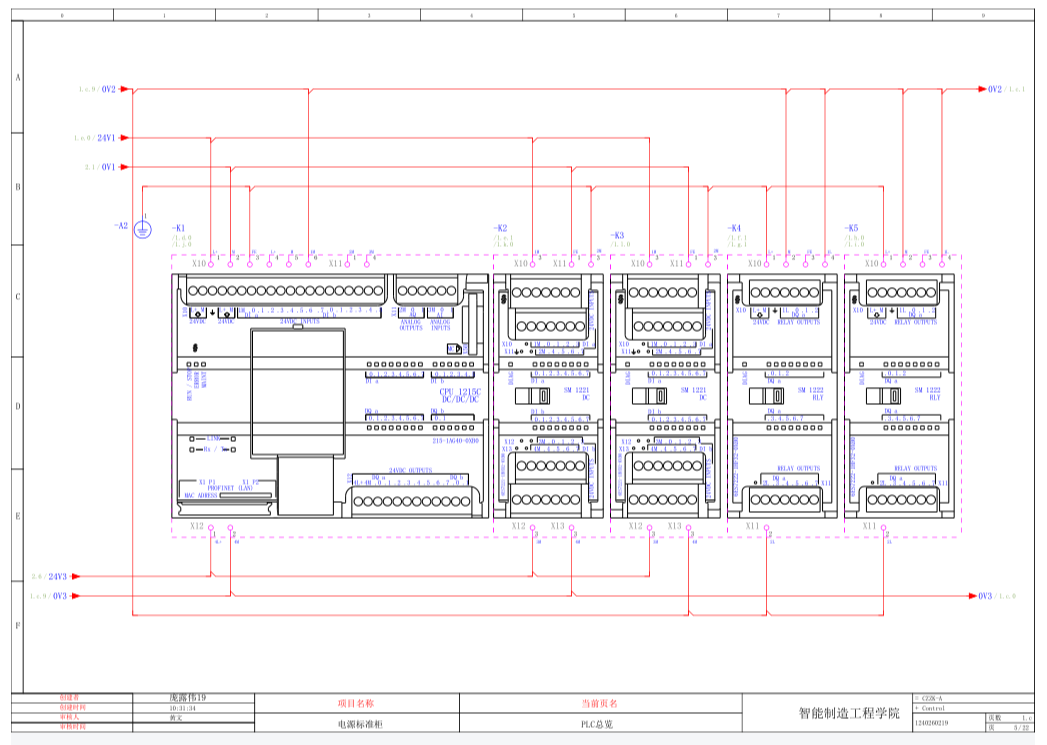Screen dimensions: 1047x745
Task: Select the -K1 device tag label
Action: tap(179, 228)
